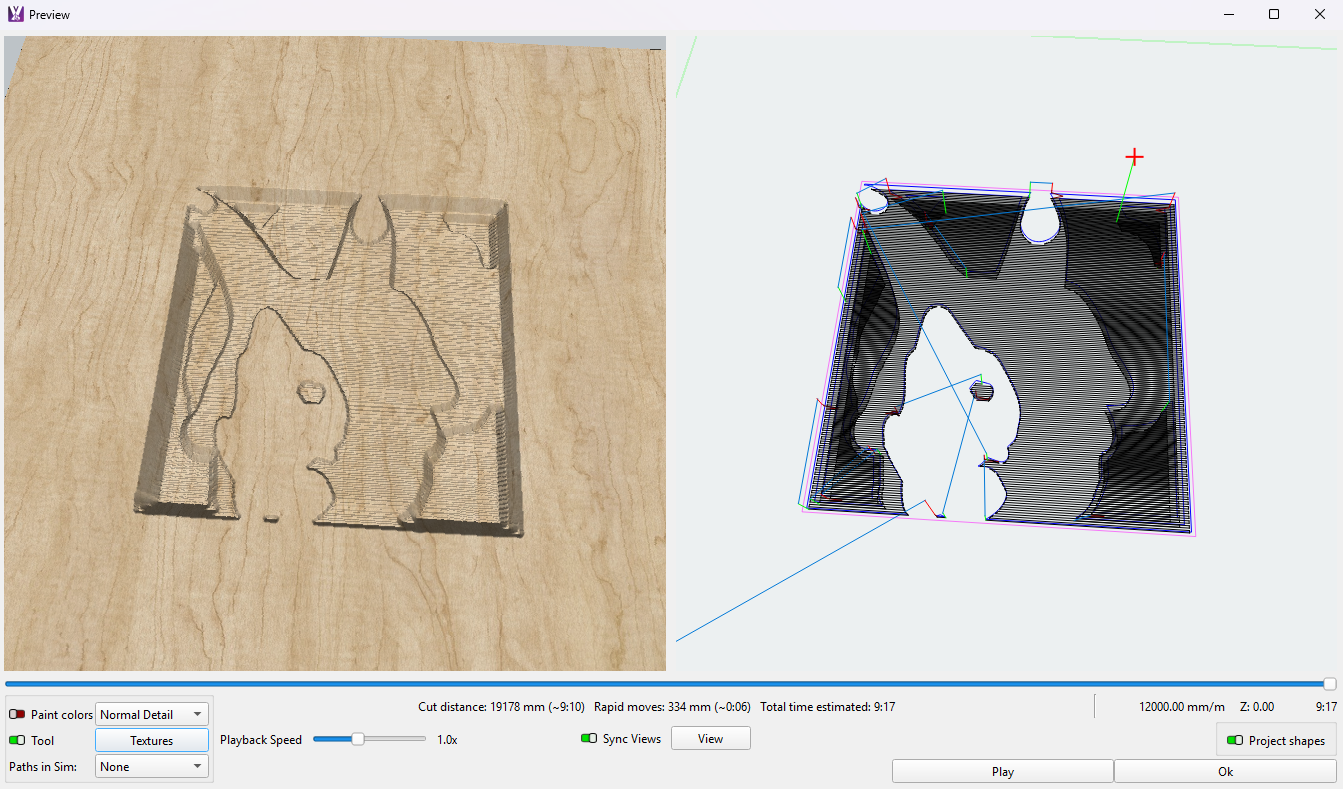Click the simulation timeline progress handle
Image resolution: width=1343 pixels, height=789 pixels.
point(1330,684)
